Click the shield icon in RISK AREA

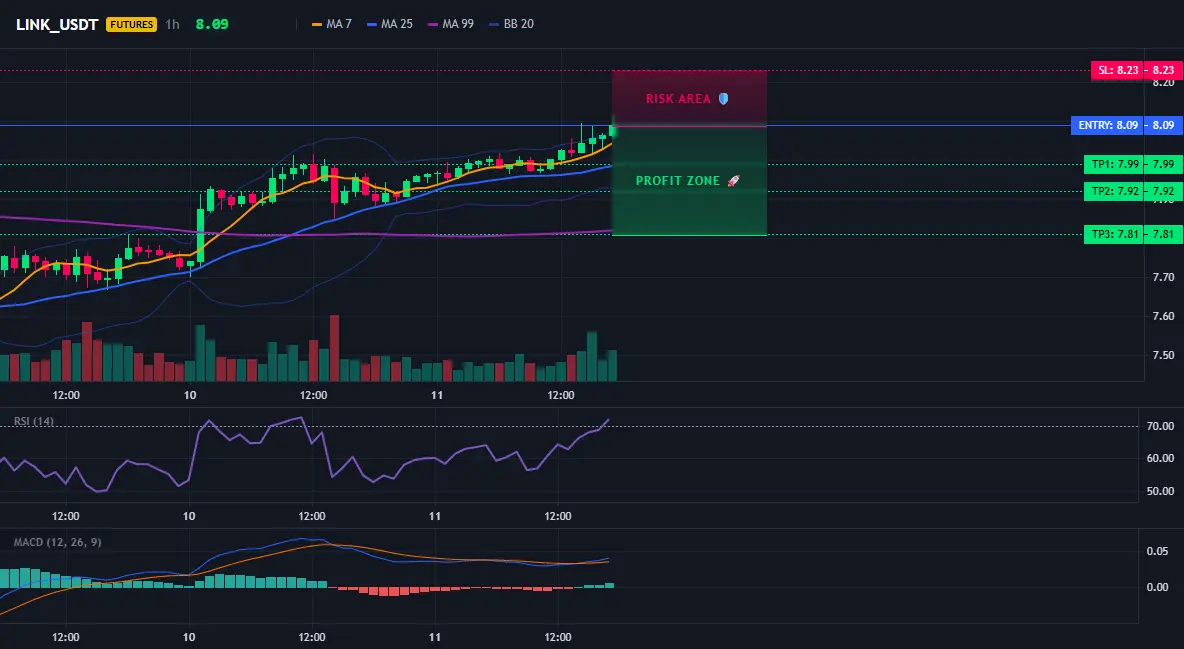point(723,99)
